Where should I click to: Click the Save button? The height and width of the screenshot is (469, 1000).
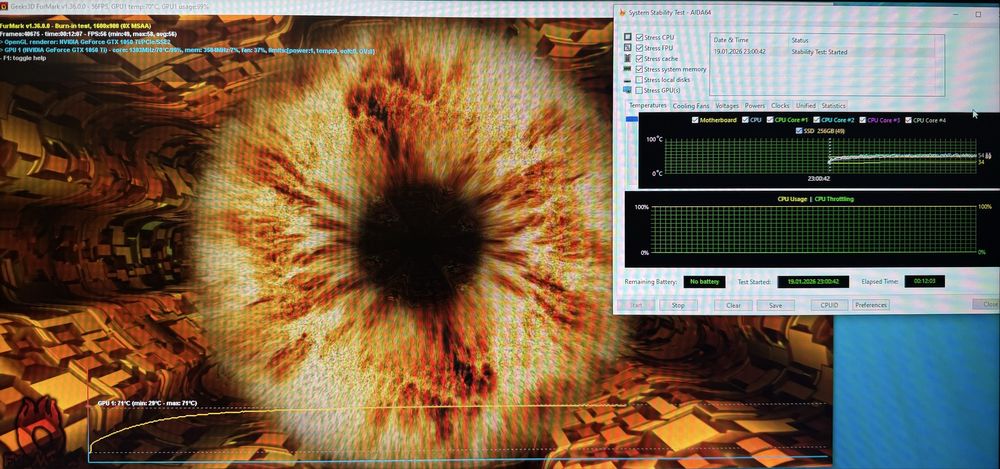tap(776, 305)
